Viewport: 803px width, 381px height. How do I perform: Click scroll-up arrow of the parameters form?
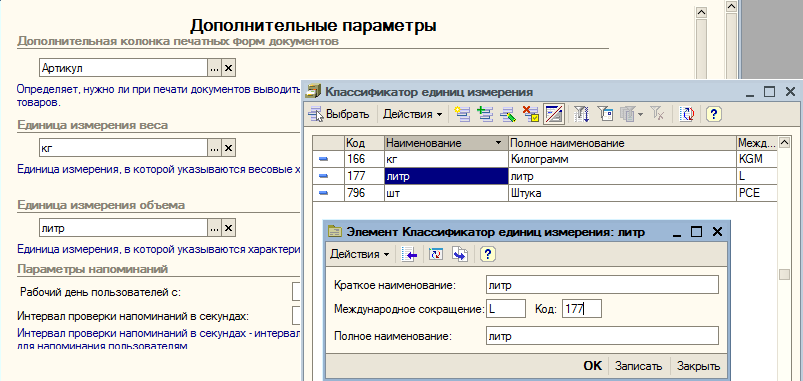tap(702, 12)
